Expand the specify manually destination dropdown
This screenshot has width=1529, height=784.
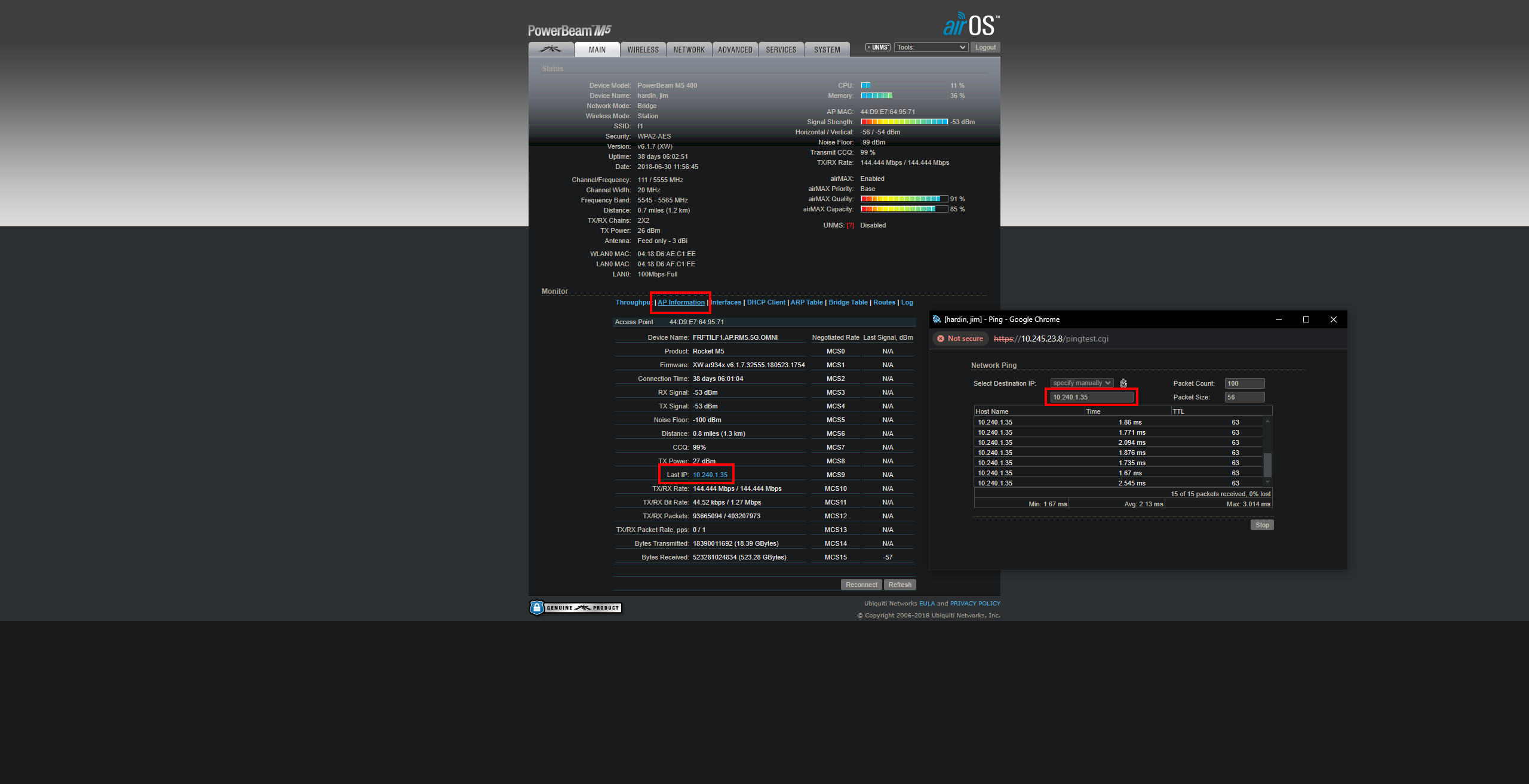(x=1082, y=383)
